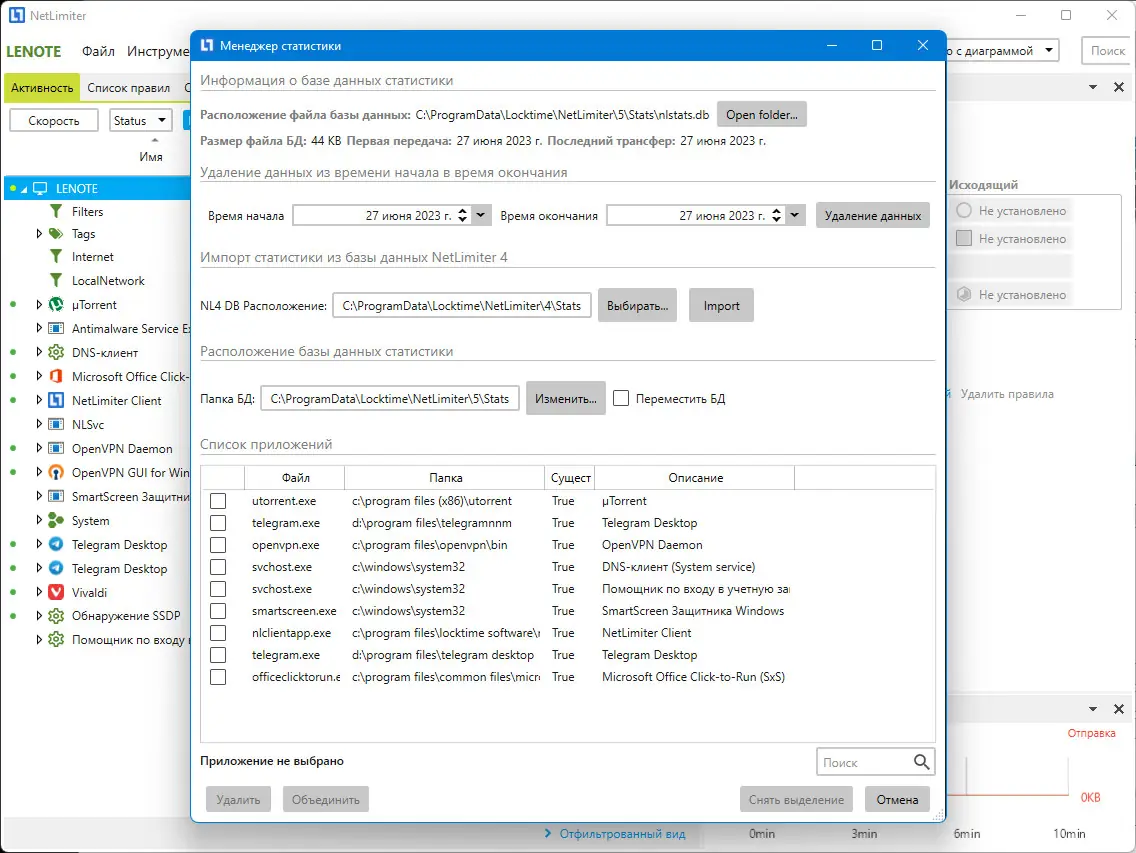Click the Обнаружение SSDP gear icon

[x=56, y=616]
